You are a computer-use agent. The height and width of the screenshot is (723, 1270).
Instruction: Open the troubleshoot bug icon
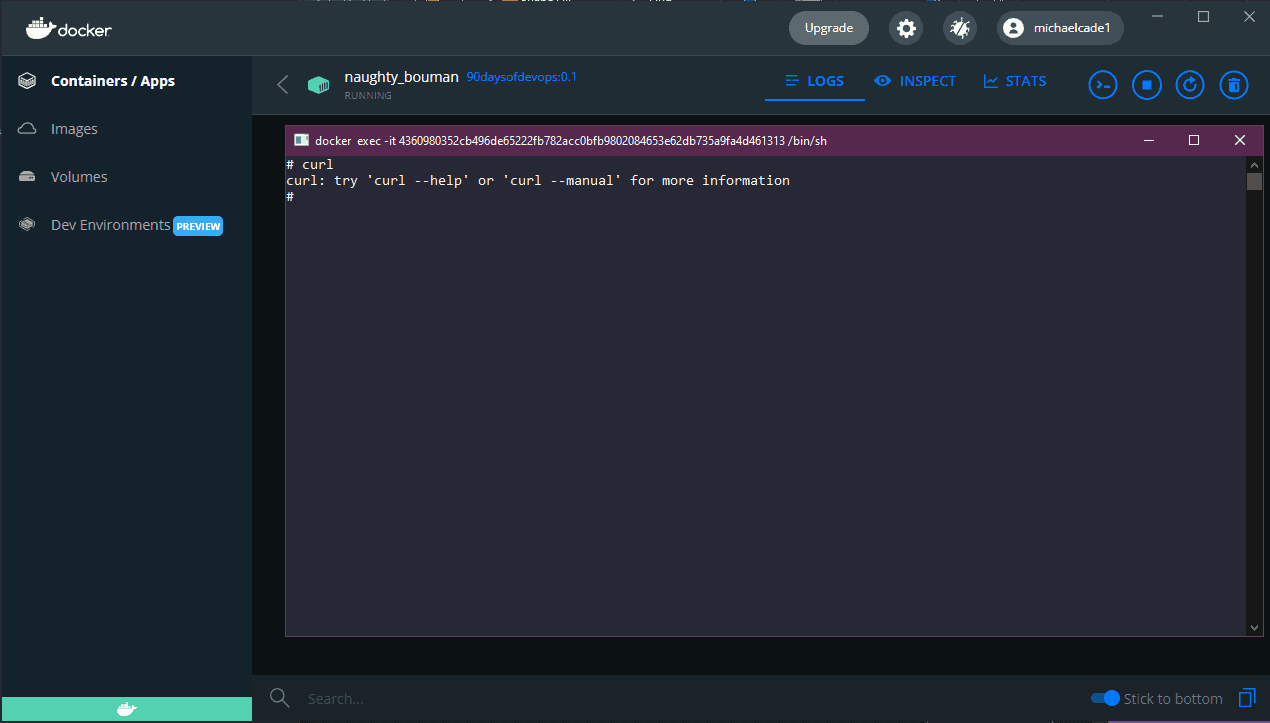[x=960, y=28]
